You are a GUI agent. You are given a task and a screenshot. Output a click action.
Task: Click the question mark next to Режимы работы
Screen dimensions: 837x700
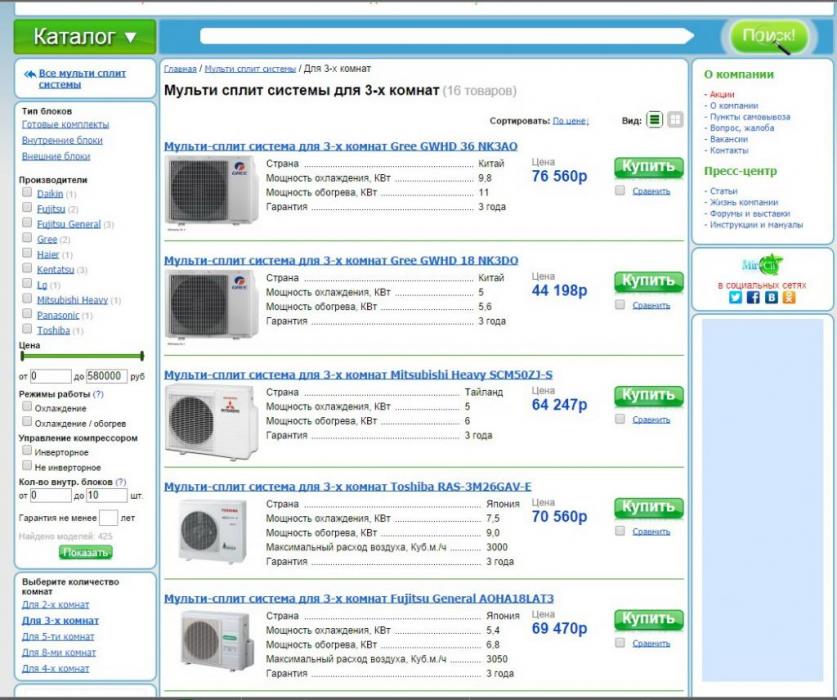(x=98, y=394)
